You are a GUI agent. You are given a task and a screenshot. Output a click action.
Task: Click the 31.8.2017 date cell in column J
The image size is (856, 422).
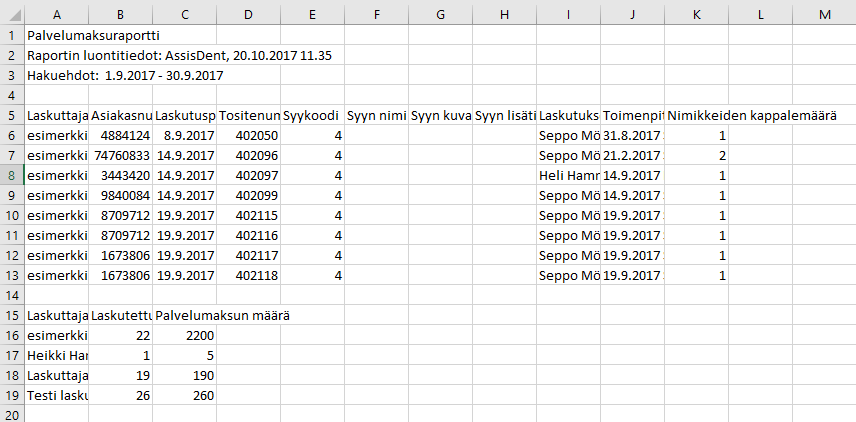click(x=632, y=135)
